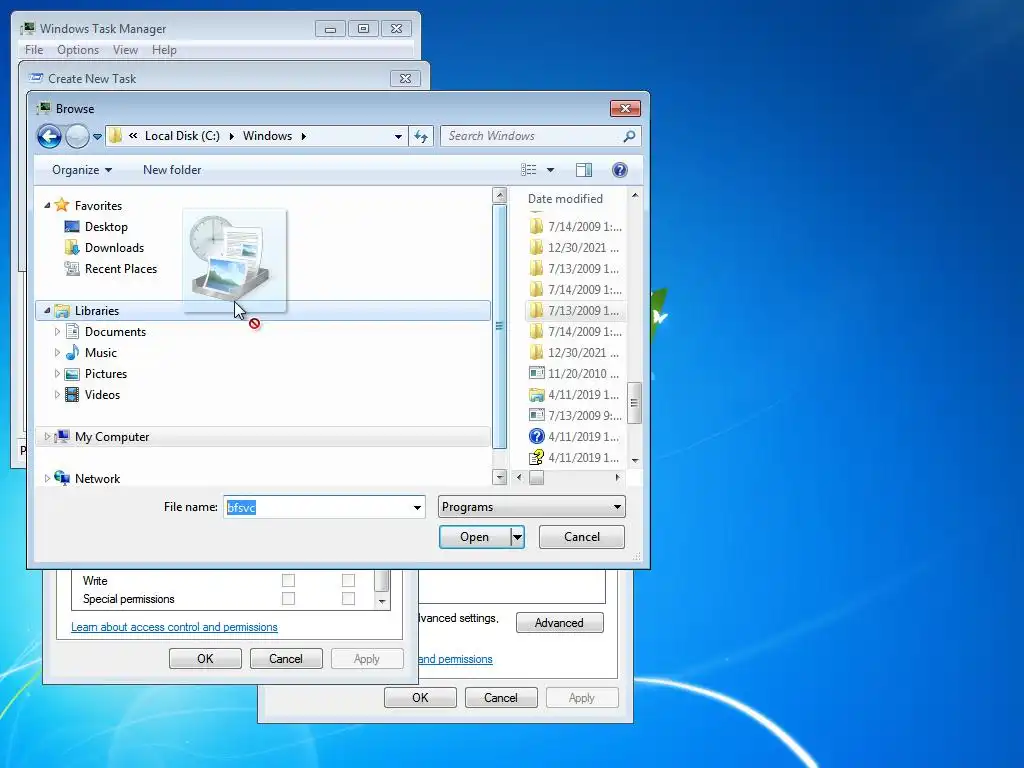Click the refresh button beside address bar
1024x768 pixels.
coord(421,136)
